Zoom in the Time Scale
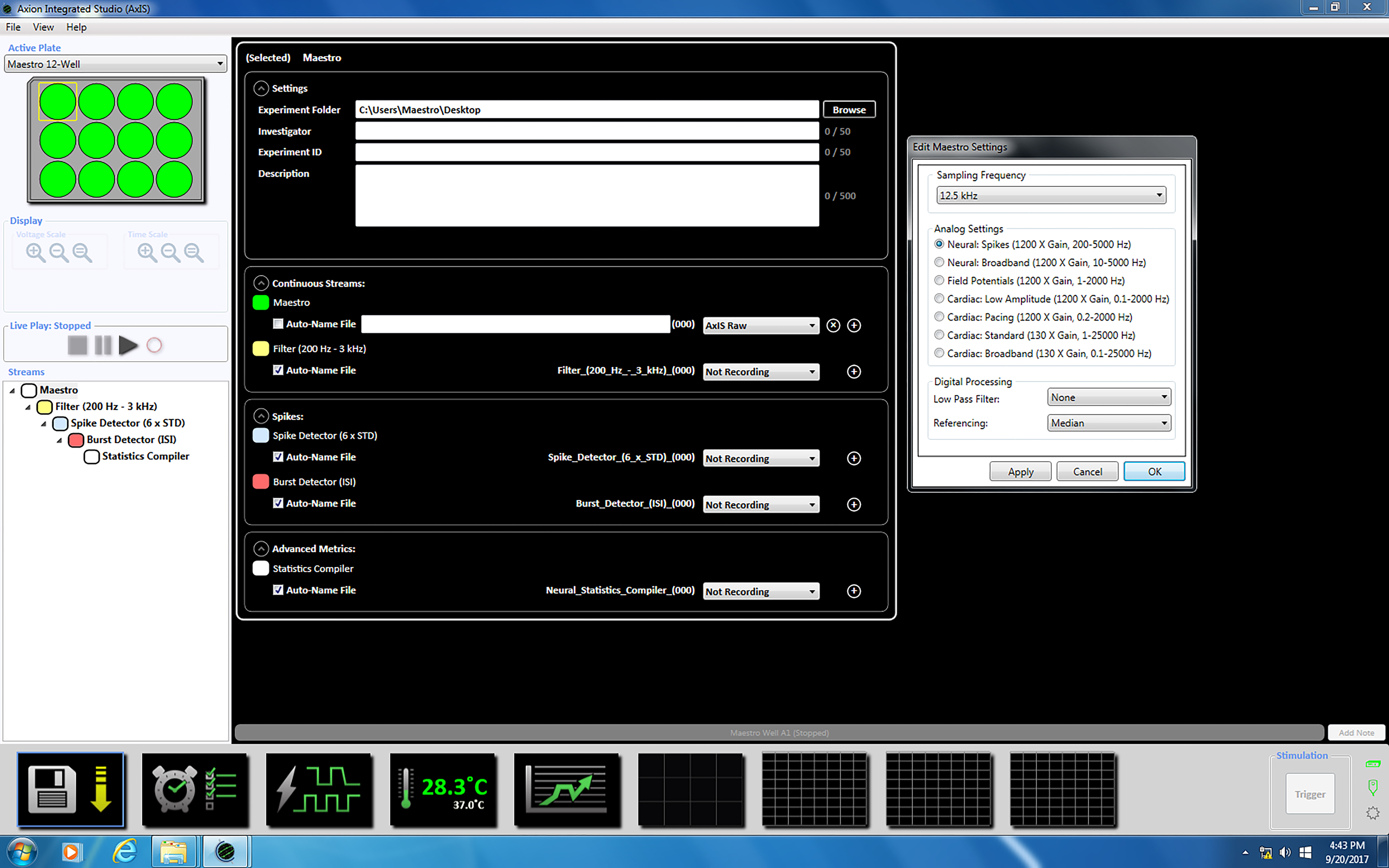Screen dimensions: 1389x868 click(147, 252)
